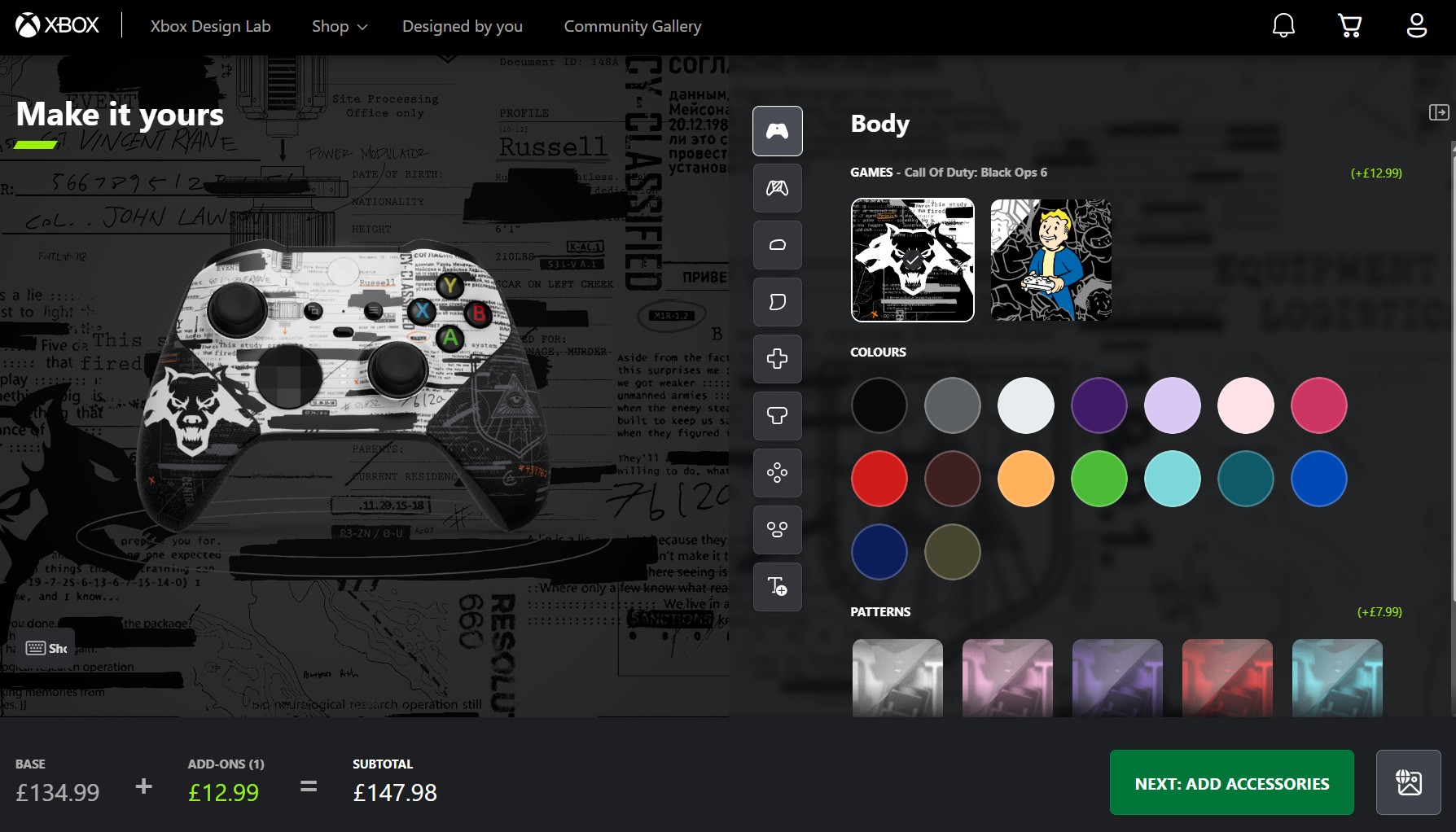Open the account profile icon
This screenshot has height=832, width=1456.
pyautogui.click(x=1417, y=25)
